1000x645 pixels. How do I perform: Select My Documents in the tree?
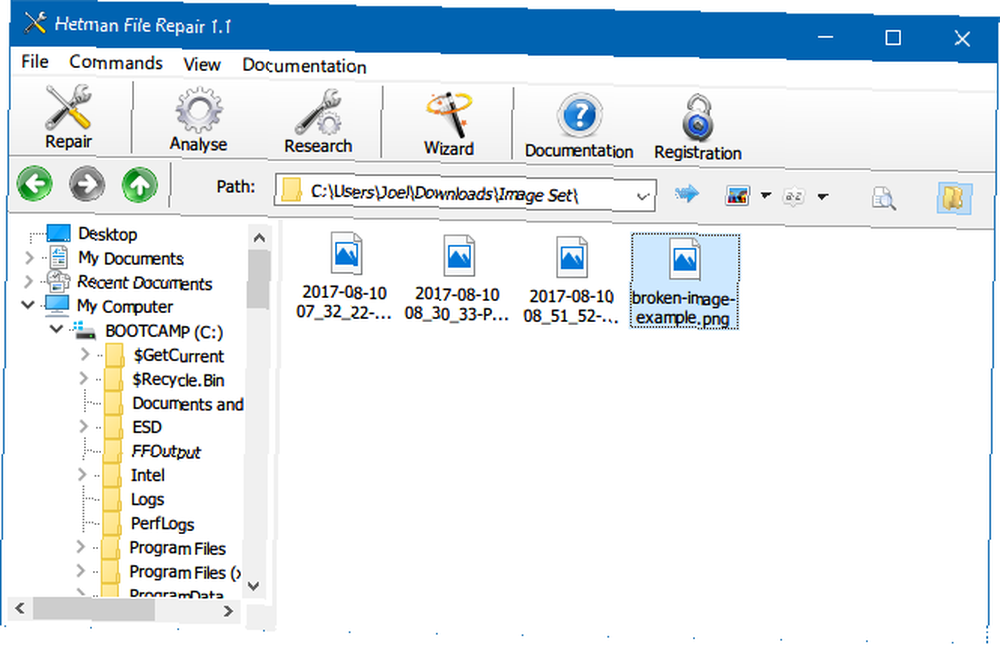pyautogui.click(x=131, y=258)
